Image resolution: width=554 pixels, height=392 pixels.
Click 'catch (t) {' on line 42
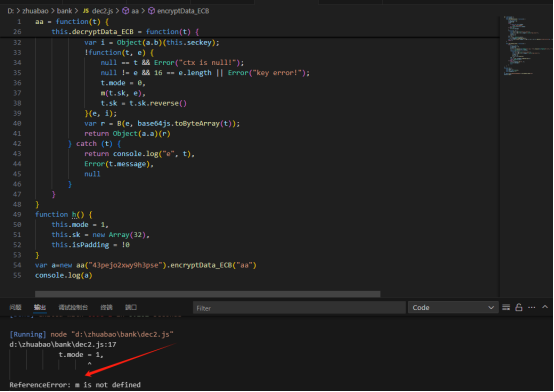pos(99,144)
